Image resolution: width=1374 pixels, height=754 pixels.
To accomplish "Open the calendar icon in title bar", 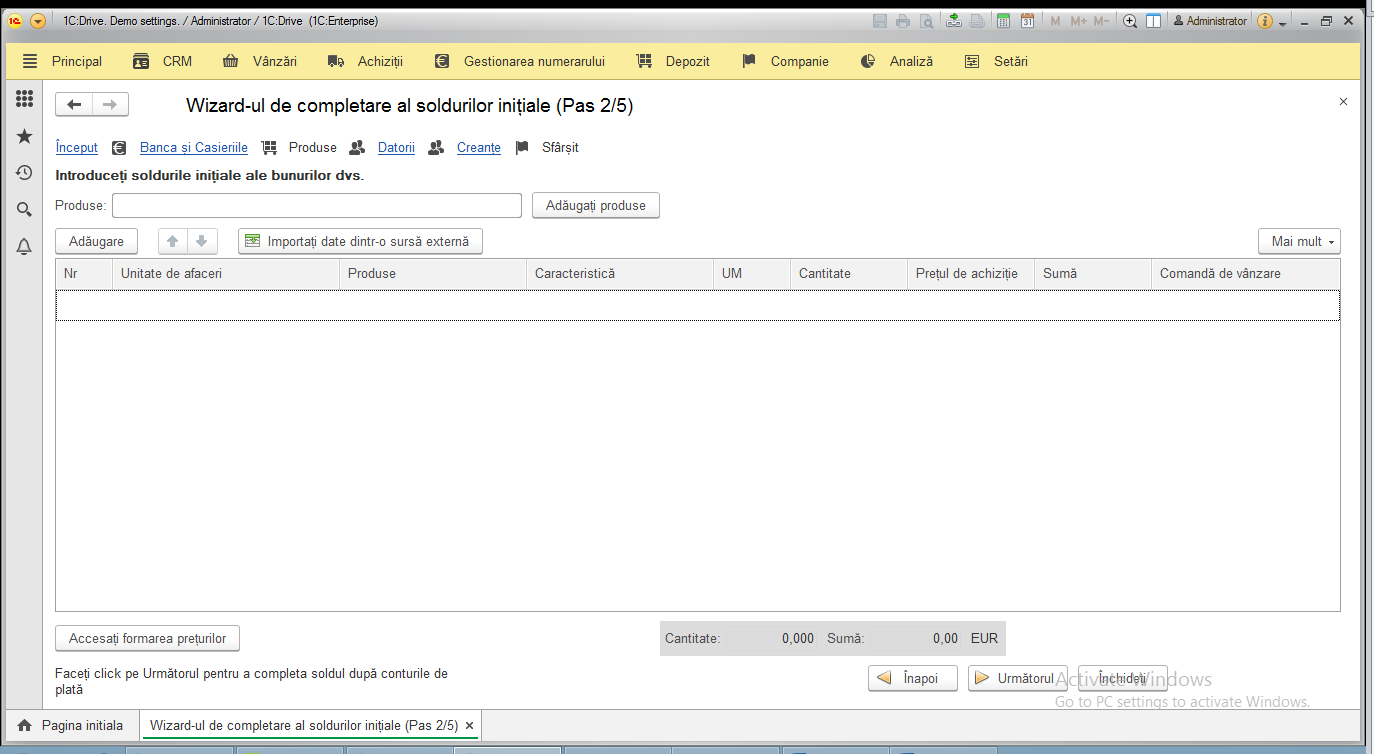I will (1026, 21).
